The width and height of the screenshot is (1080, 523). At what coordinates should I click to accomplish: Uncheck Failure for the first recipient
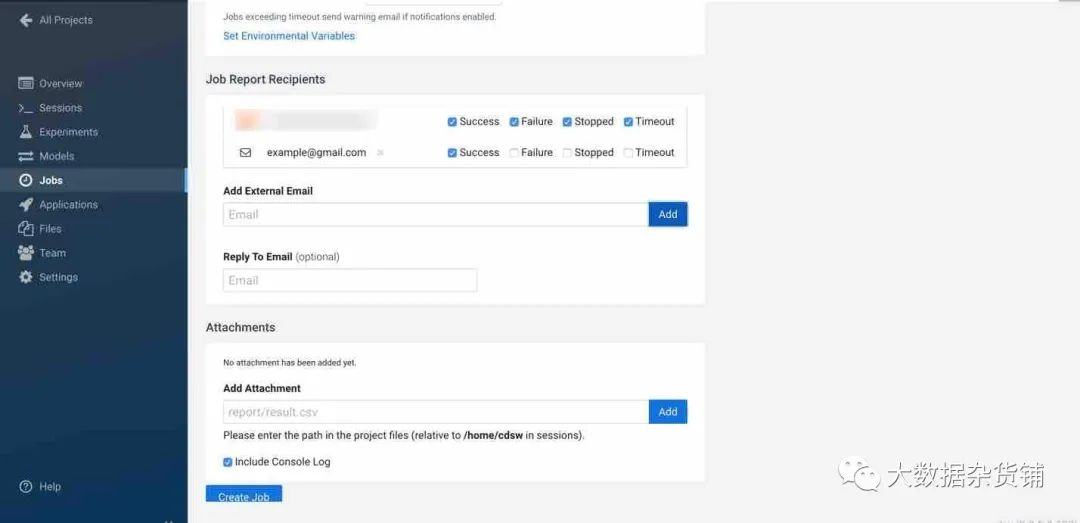514,122
